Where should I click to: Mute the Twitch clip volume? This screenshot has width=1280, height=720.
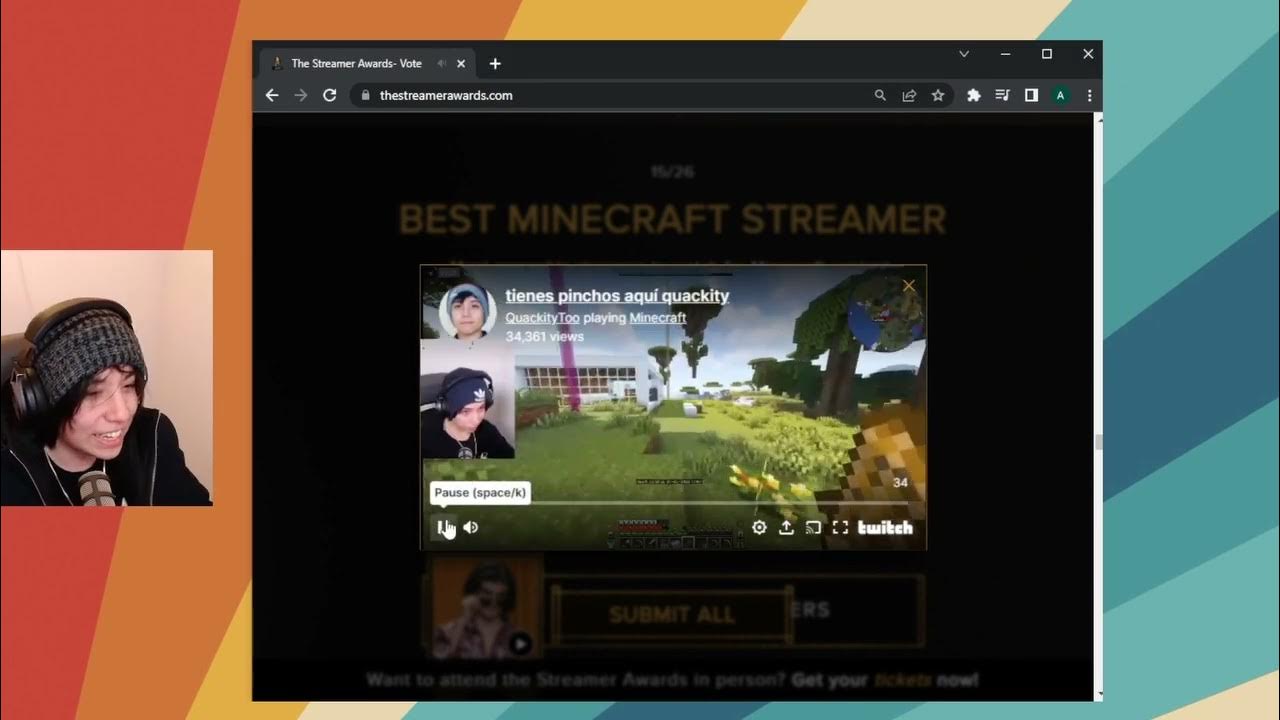(x=471, y=527)
